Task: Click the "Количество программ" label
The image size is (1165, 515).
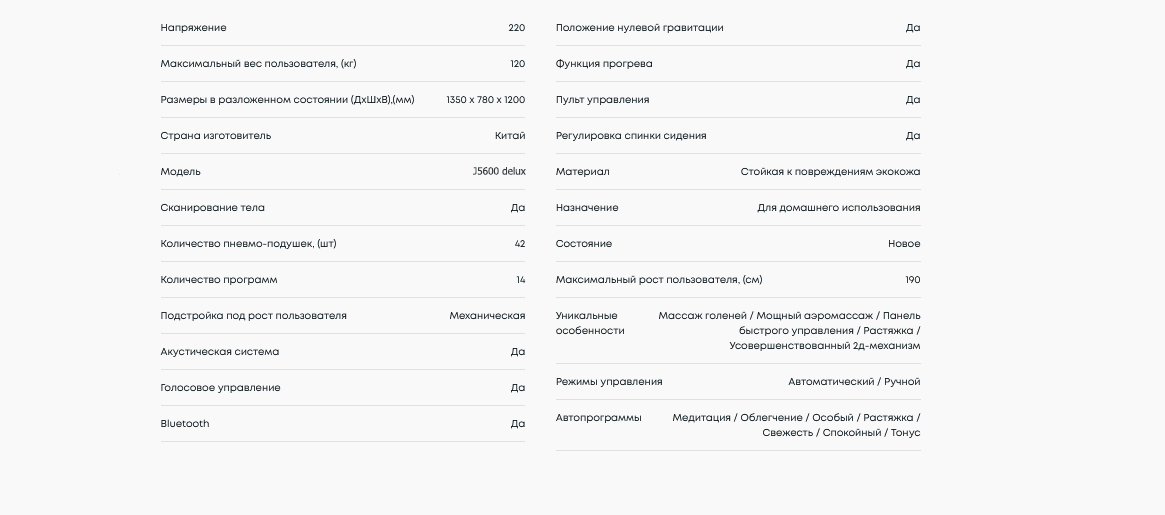Action: (x=219, y=280)
